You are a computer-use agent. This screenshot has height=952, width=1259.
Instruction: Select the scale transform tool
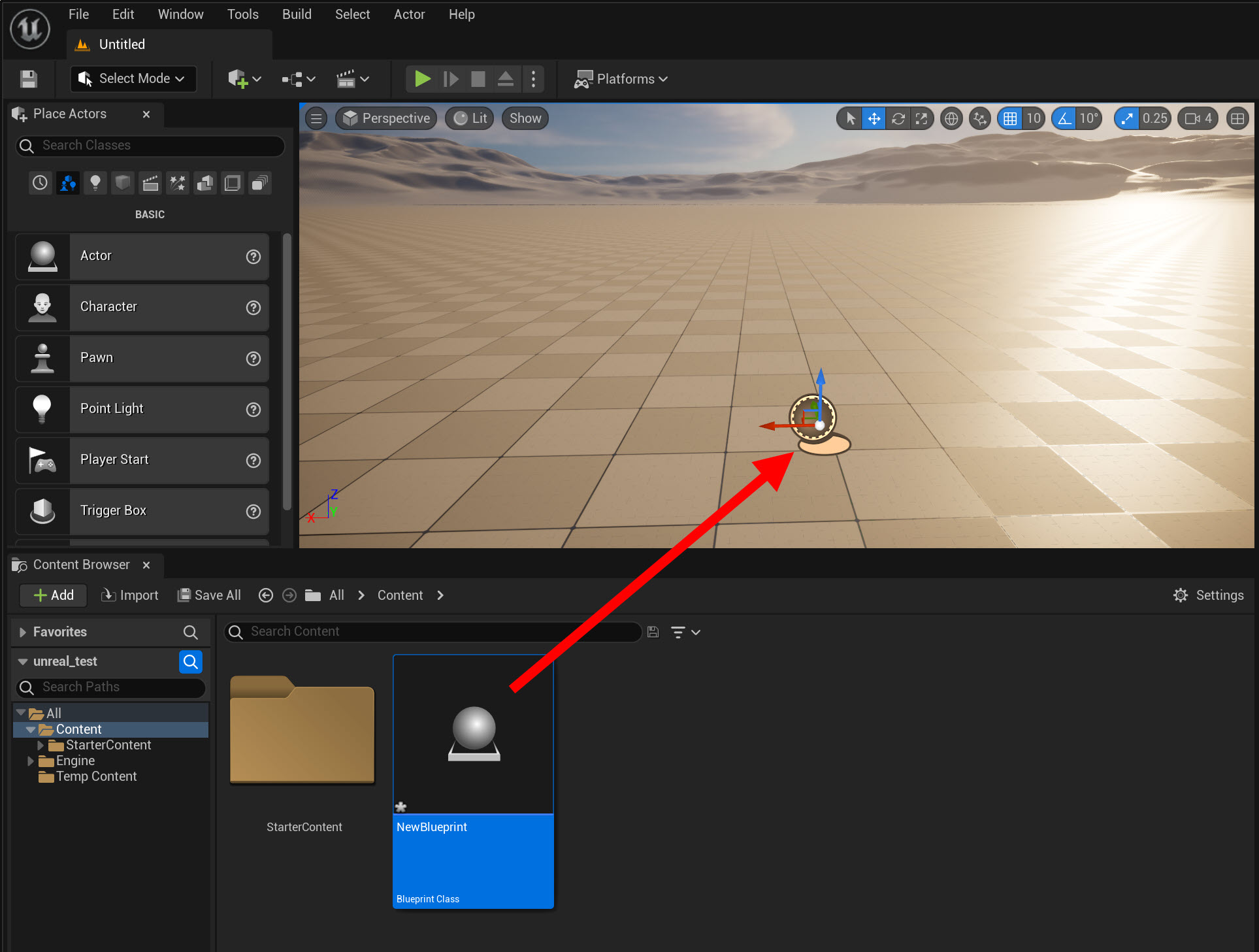point(922,118)
